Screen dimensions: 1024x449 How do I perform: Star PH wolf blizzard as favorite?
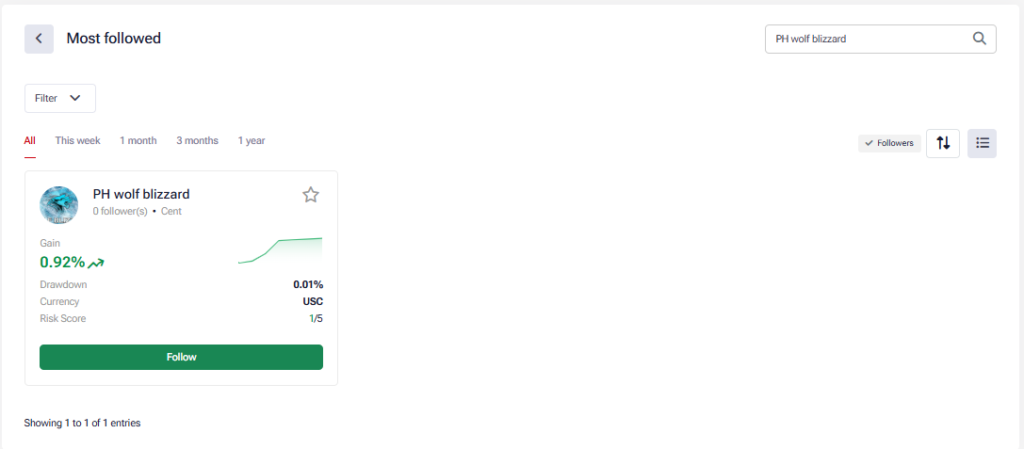pos(311,195)
